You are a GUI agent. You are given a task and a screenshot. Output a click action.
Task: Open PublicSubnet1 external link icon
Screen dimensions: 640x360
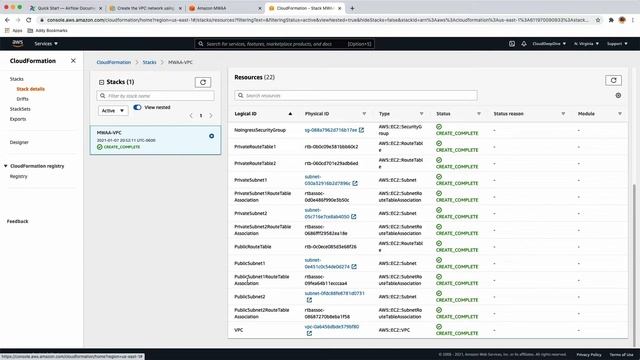click(354, 267)
